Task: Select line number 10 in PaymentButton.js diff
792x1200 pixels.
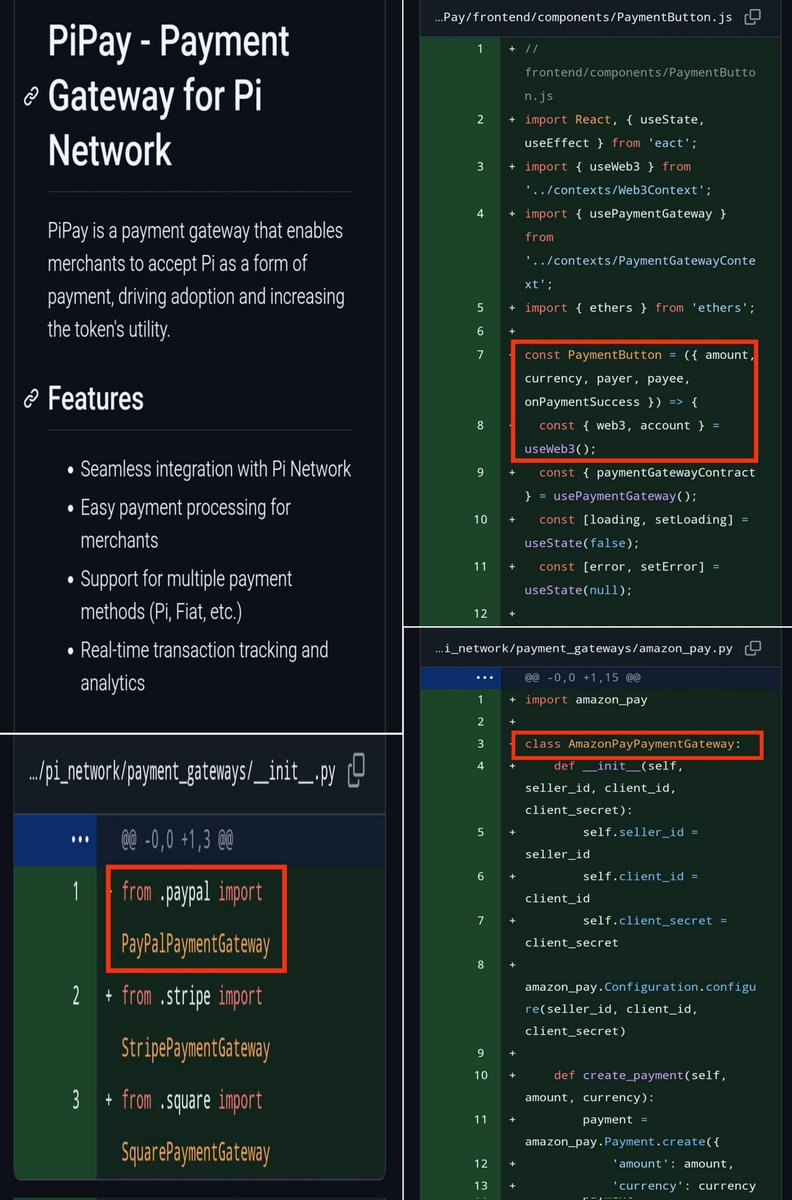Action: pyautogui.click(x=480, y=519)
